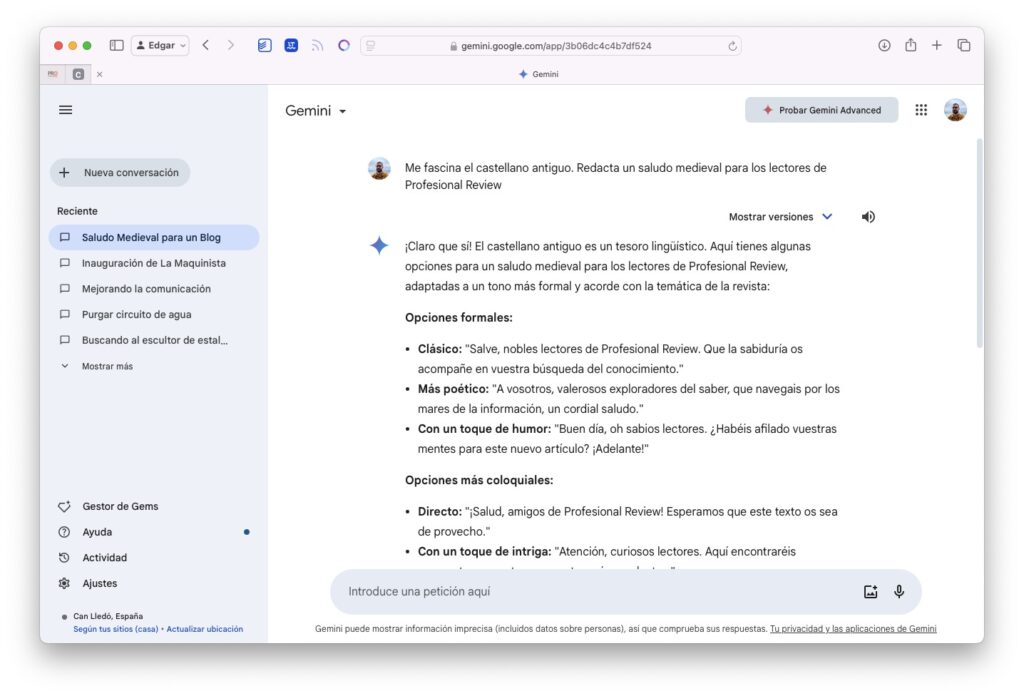The width and height of the screenshot is (1024, 696).
Task: Select the Gemini tab
Action: (x=539, y=74)
